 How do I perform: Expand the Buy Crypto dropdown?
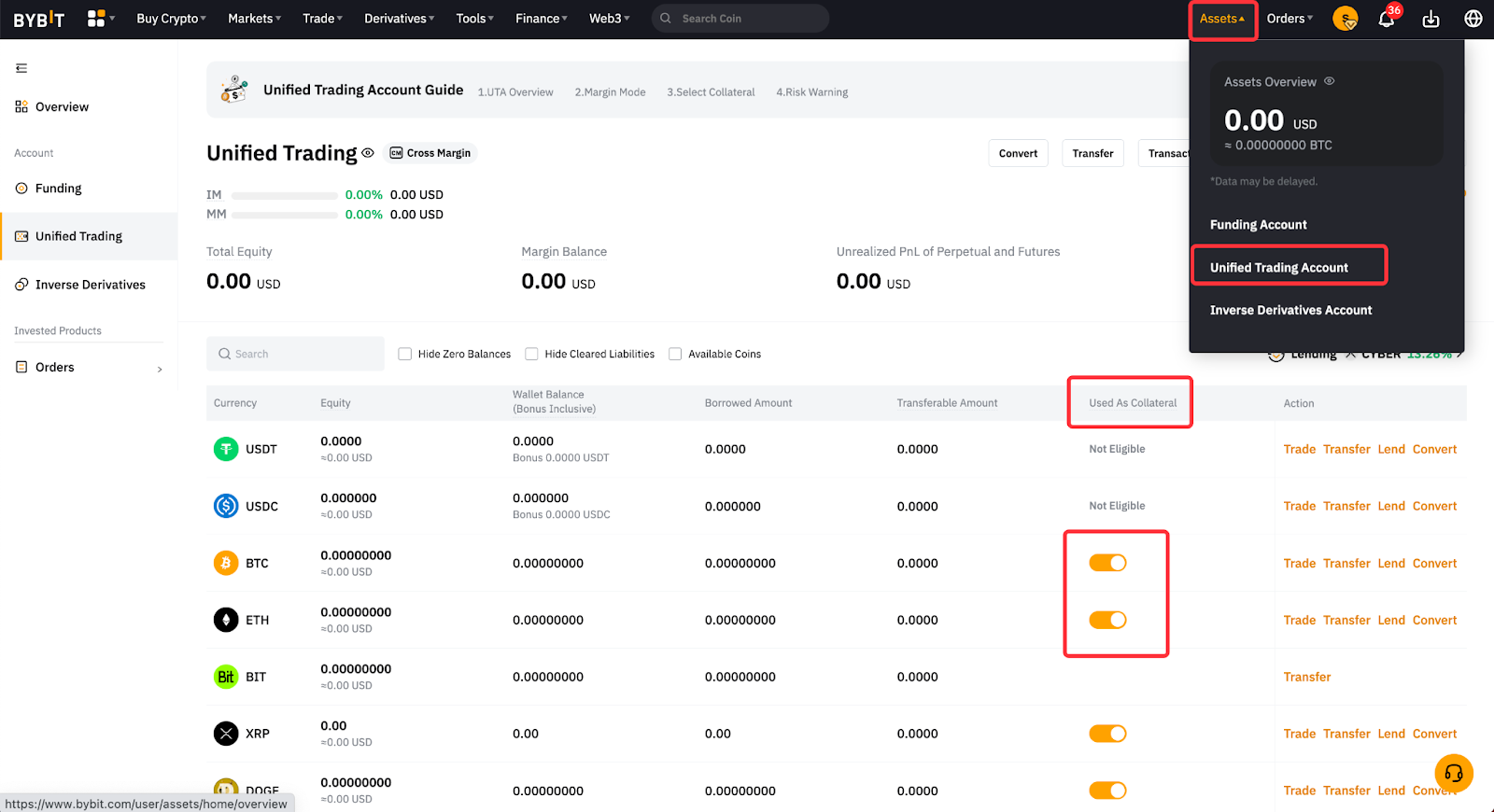171,19
